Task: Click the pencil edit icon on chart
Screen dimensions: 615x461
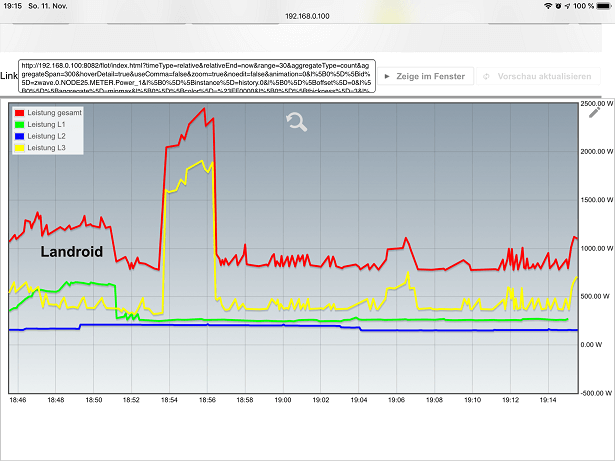Action: [597, 112]
